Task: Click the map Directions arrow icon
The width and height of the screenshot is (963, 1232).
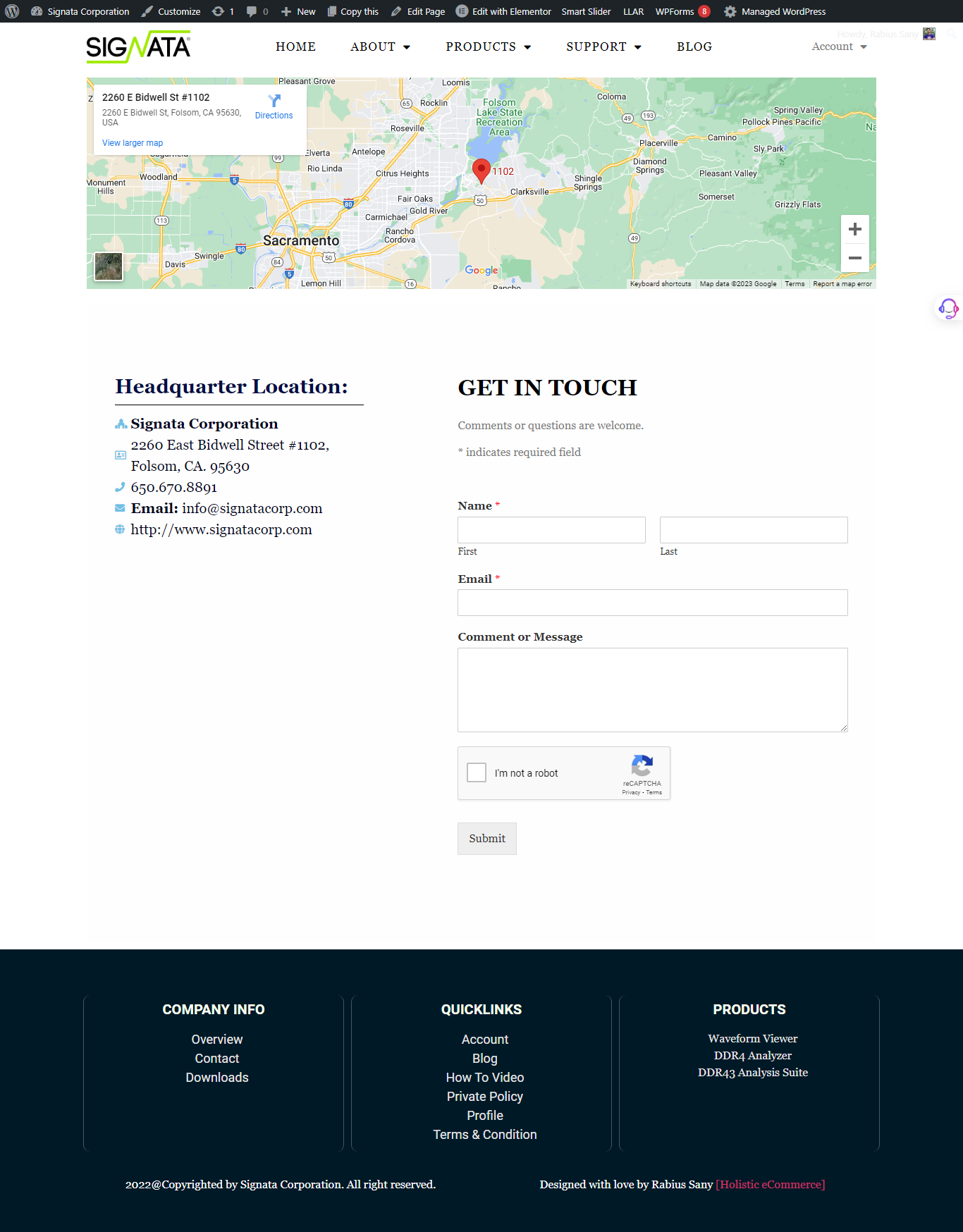Action: tap(274, 101)
